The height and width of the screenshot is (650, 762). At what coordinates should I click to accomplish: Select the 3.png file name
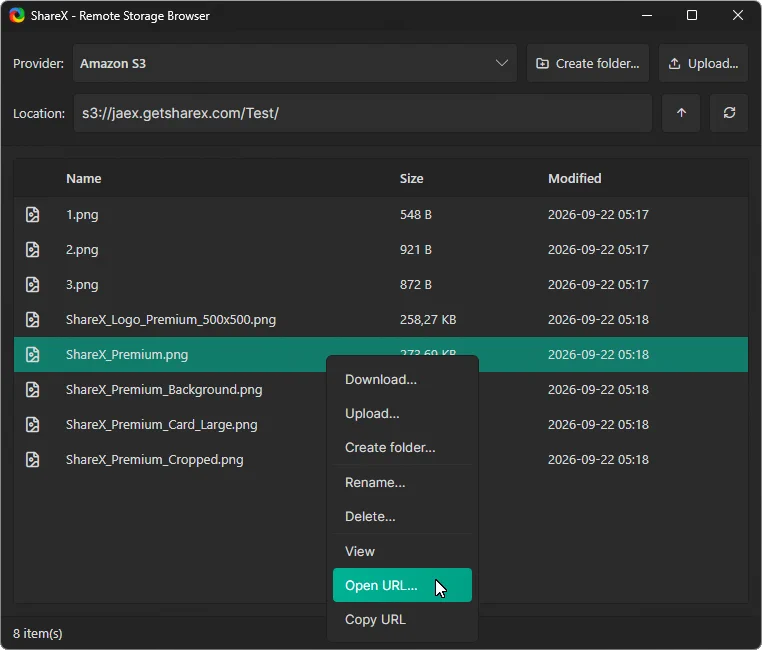pos(82,285)
